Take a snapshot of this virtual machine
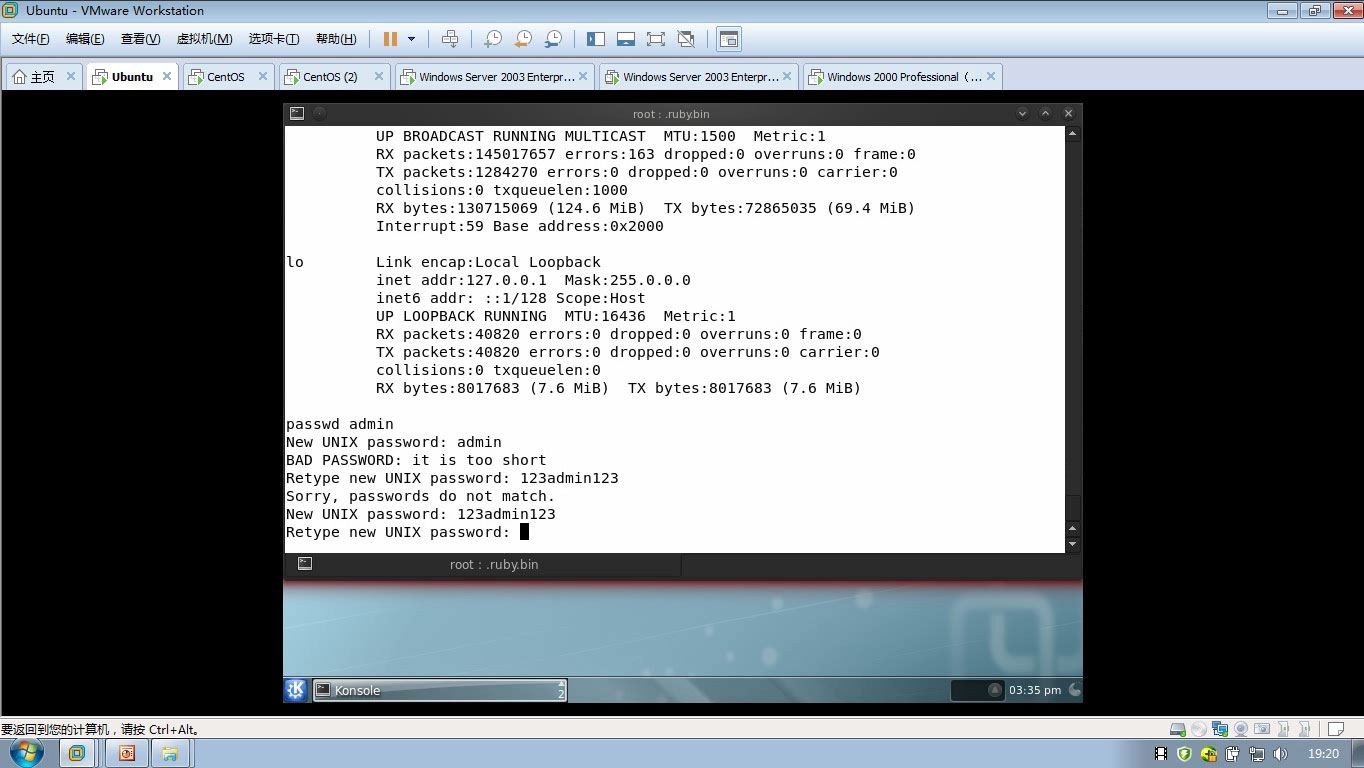 point(493,39)
